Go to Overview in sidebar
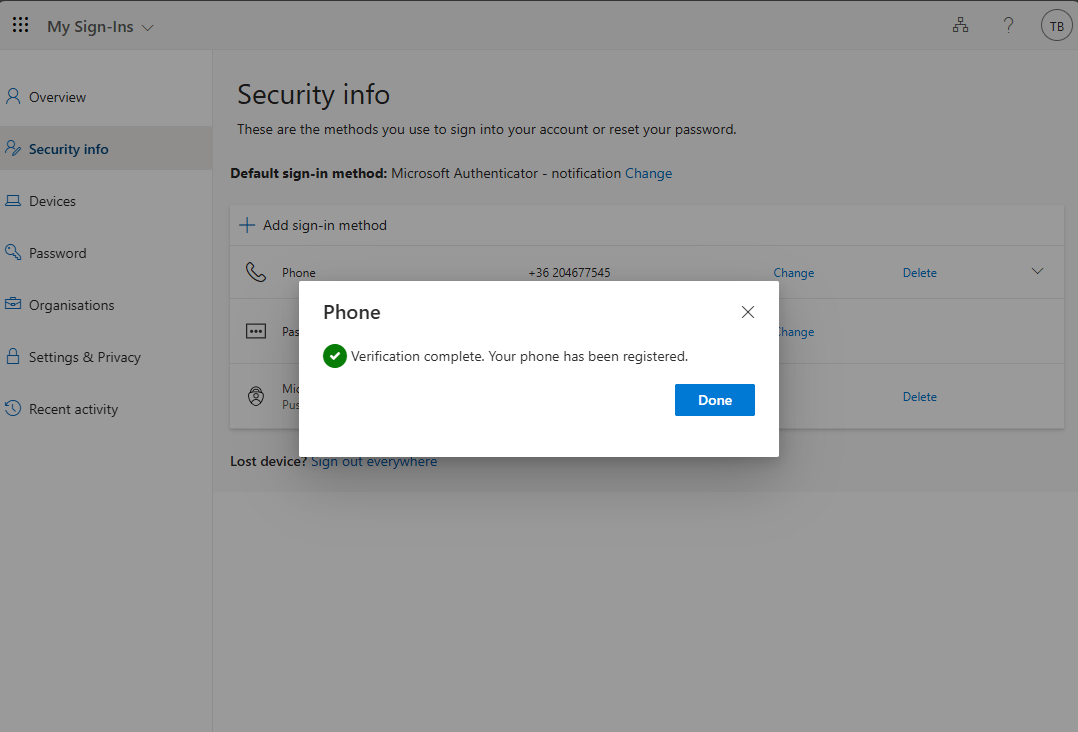 pyautogui.click(x=57, y=97)
